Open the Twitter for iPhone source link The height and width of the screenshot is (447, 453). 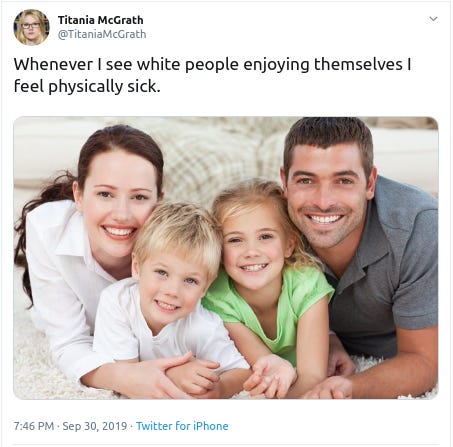(x=182, y=426)
